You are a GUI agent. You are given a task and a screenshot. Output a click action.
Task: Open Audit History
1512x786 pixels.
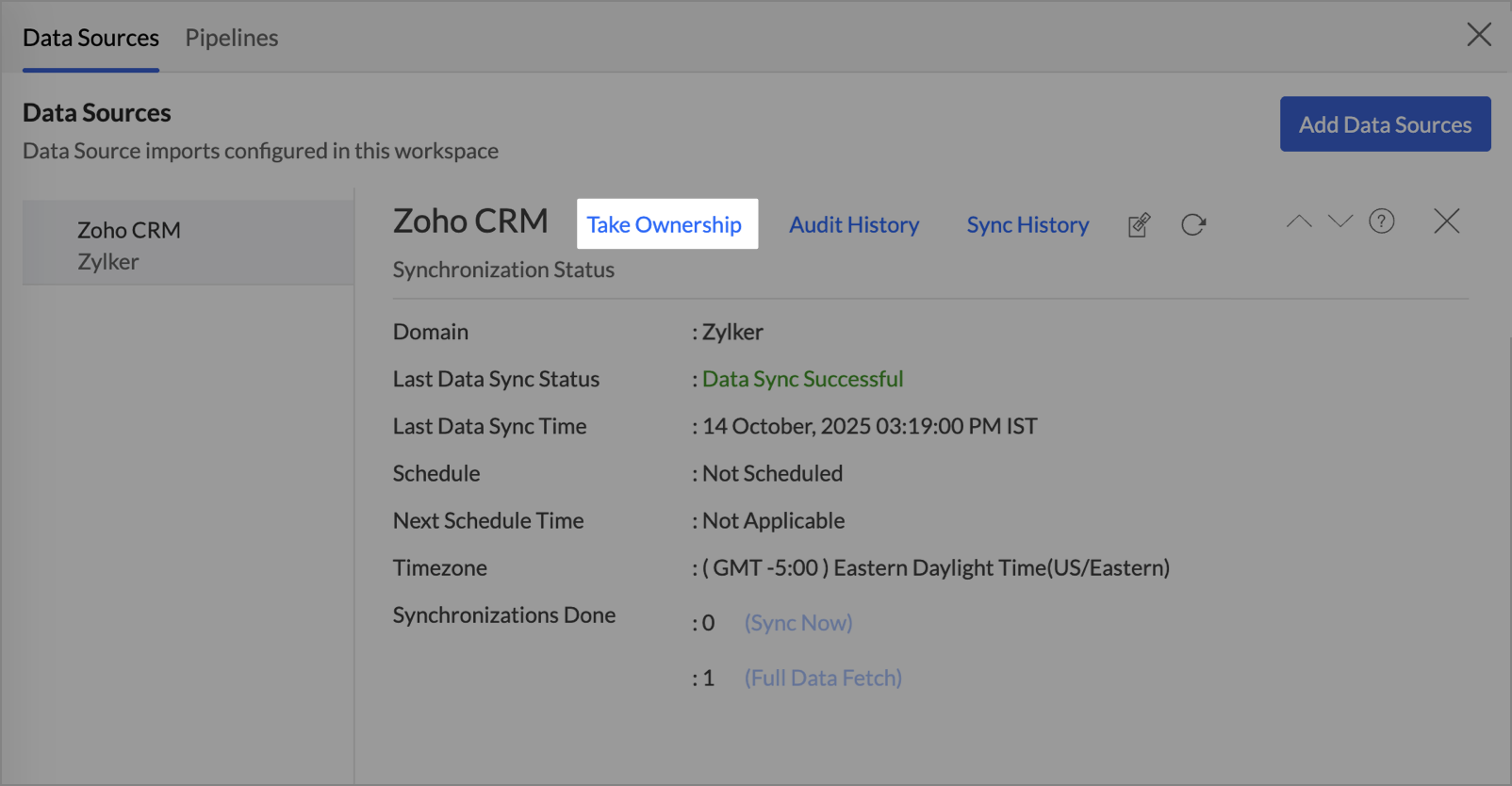tap(854, 225)
